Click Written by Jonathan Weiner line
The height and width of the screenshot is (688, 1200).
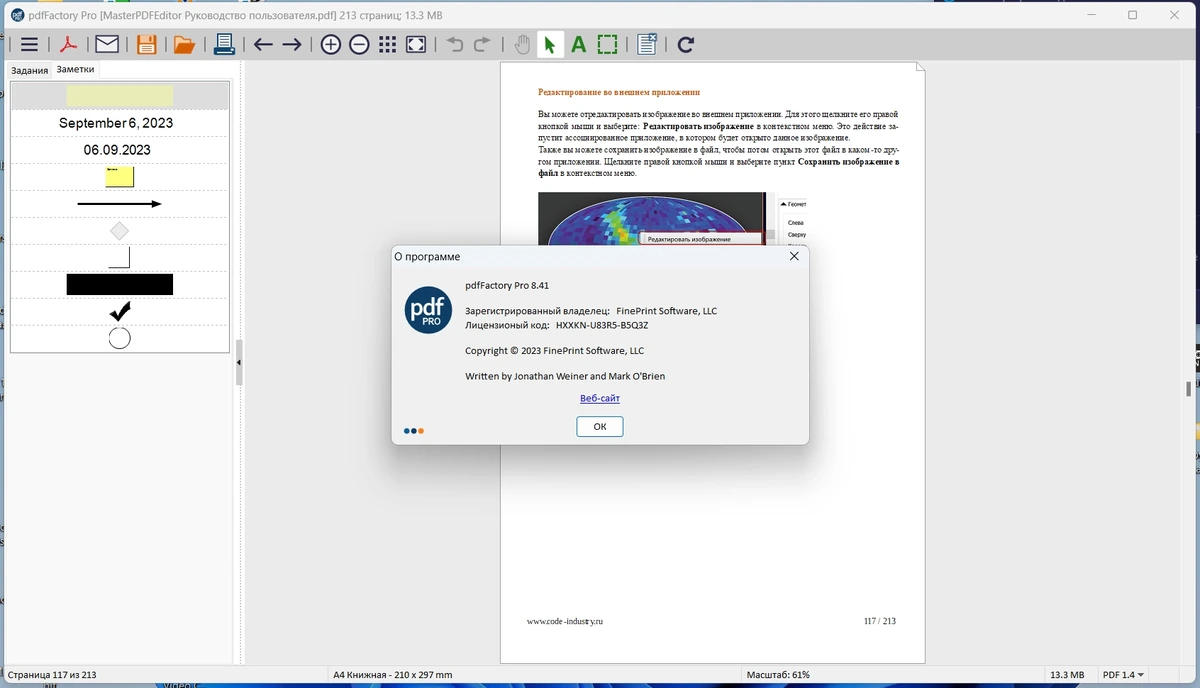[x=565, y=376]
